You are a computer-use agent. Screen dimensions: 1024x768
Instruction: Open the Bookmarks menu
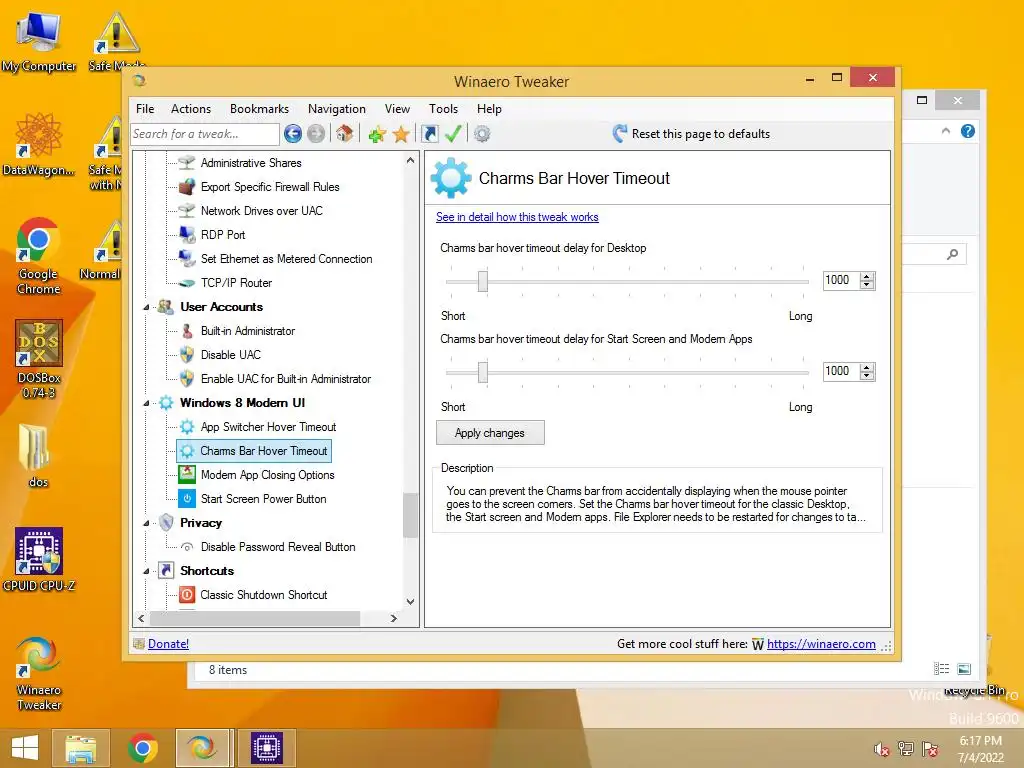259,109
